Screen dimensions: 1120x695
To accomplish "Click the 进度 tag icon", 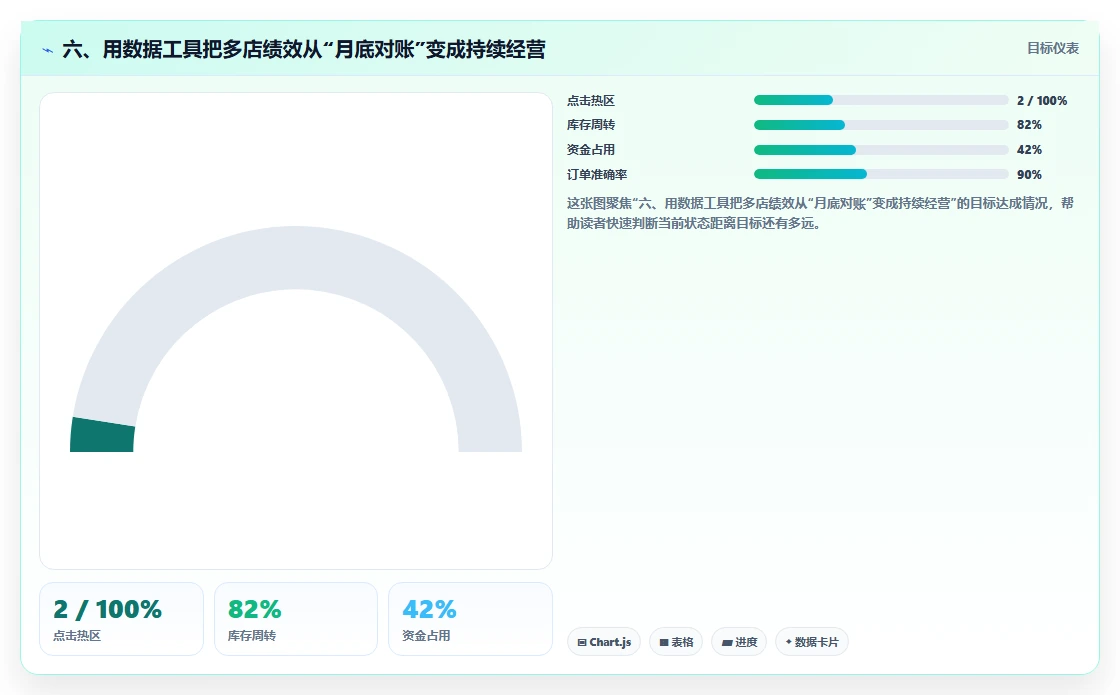I will pos(726,642).
